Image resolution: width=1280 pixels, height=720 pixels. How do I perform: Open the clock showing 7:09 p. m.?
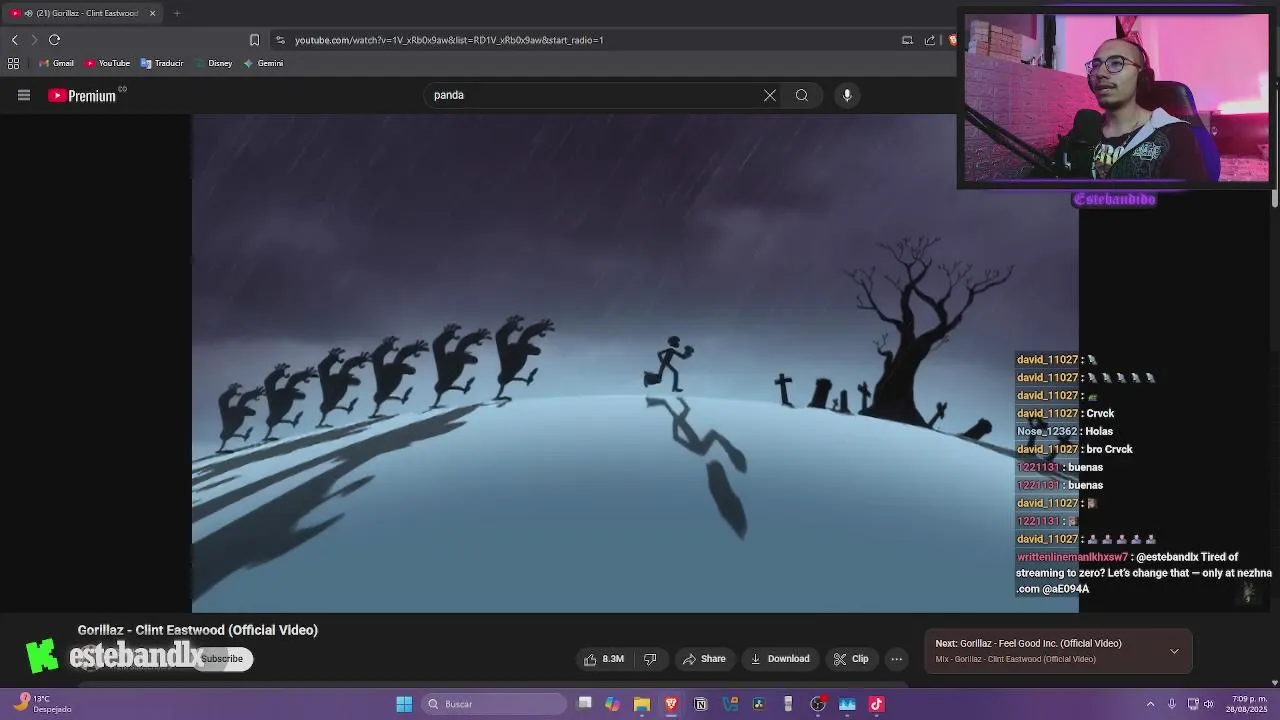pyautogui.click(x=1248, y=704)
